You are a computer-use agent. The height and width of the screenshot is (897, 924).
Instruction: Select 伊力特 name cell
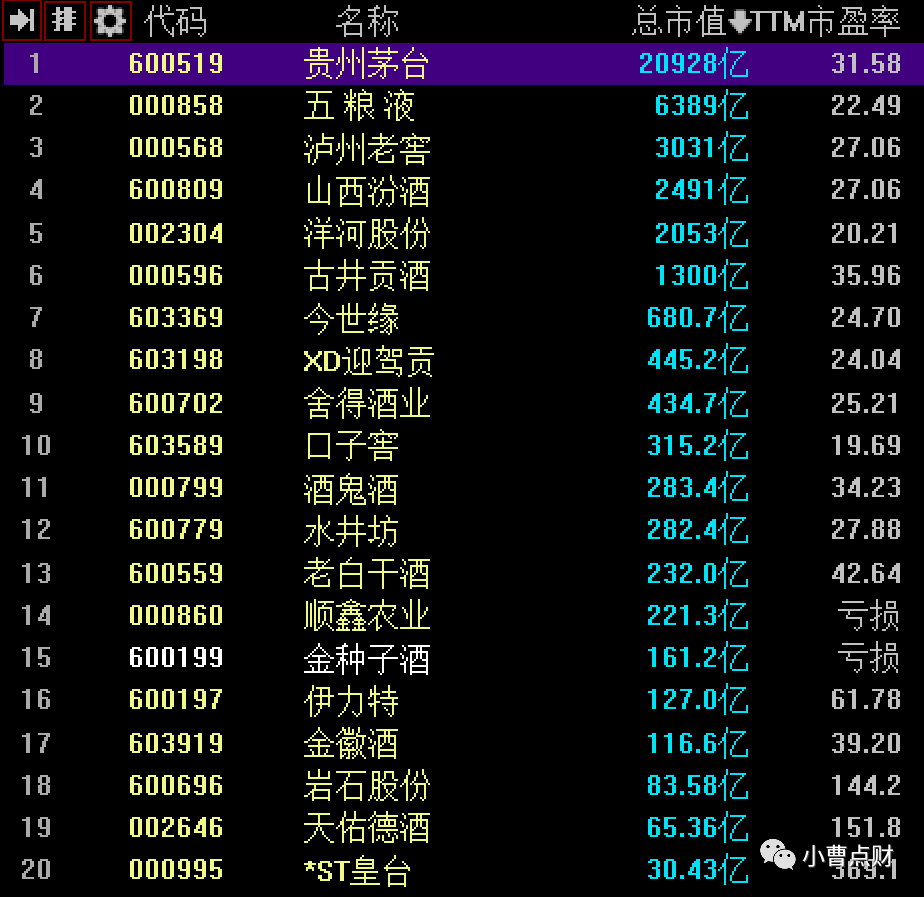click(351, 700)
